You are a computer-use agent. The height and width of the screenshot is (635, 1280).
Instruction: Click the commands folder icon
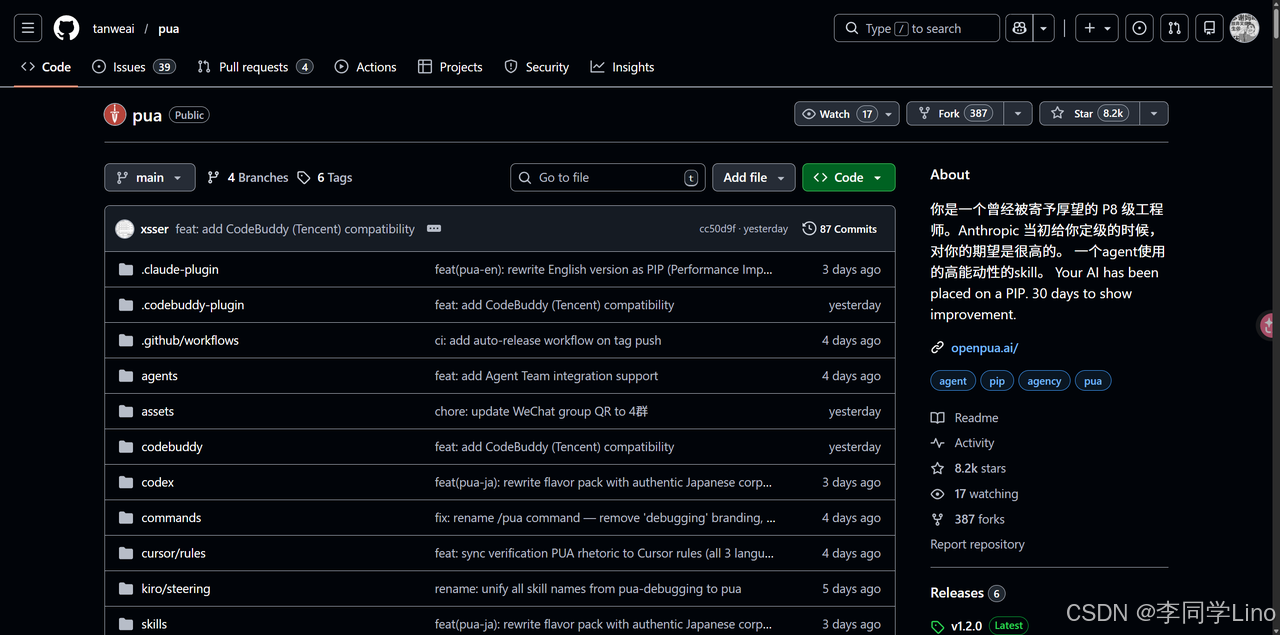click(126, 518)
